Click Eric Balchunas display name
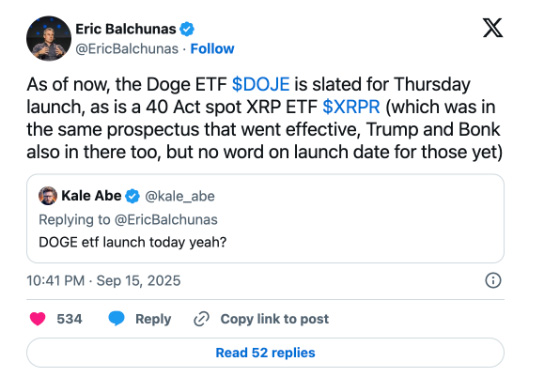This screenshot has width=540, height=383. click(x=126, y=29)
